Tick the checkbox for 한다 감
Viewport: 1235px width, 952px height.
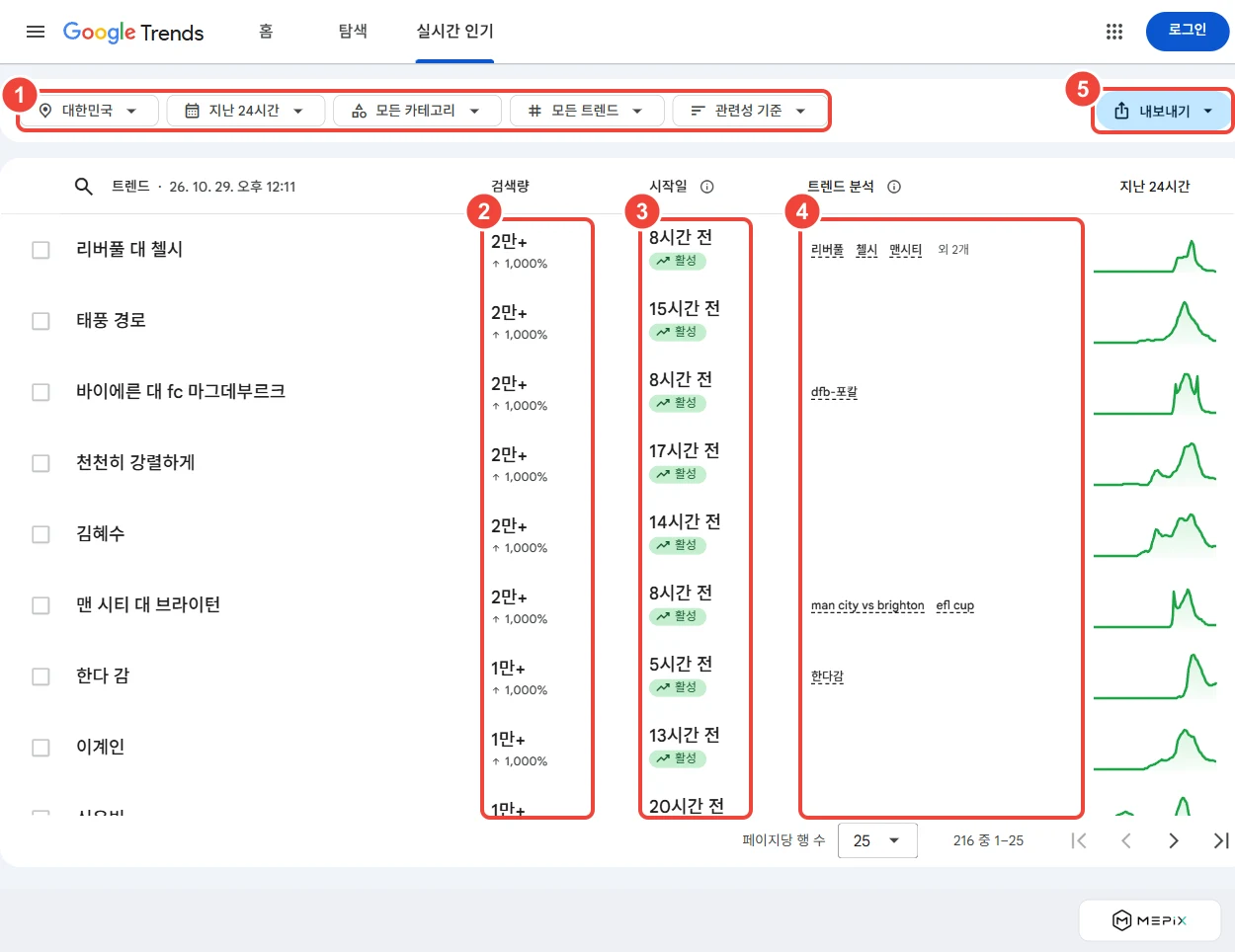point(41,676)
